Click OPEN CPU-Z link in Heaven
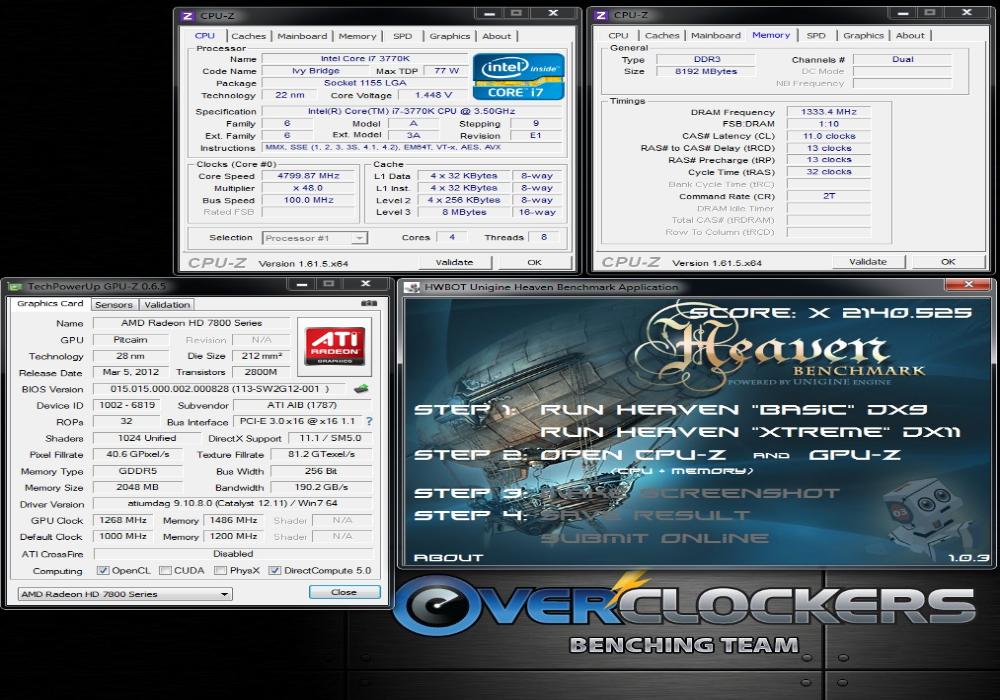1000x700 pixels. coord(633,455)
